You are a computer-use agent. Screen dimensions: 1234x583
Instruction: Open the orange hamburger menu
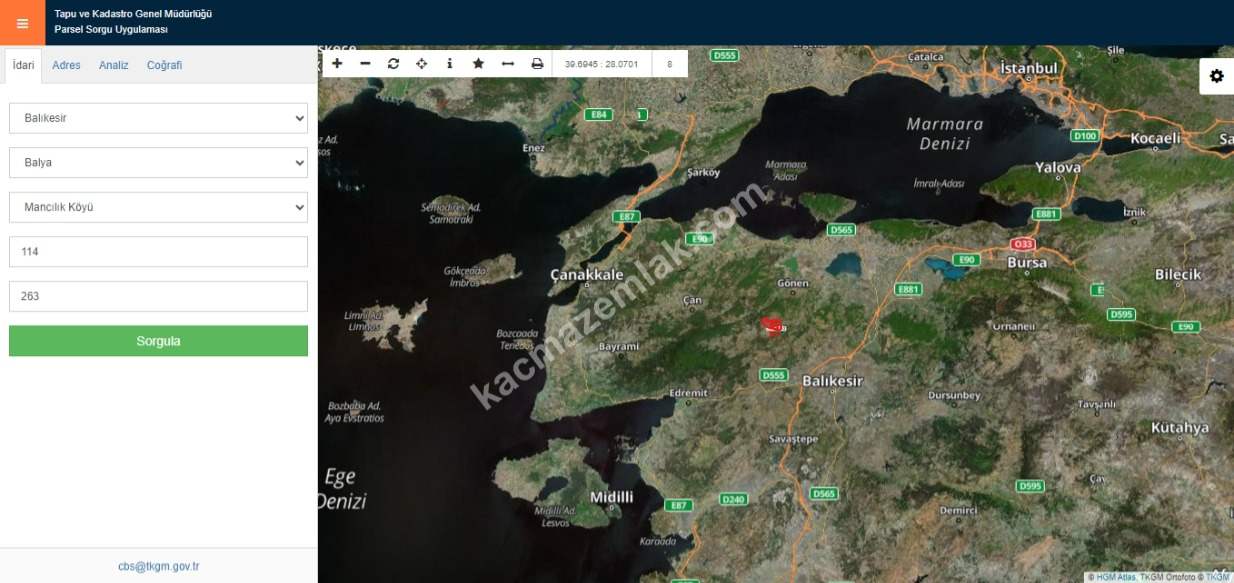[22, 23]
